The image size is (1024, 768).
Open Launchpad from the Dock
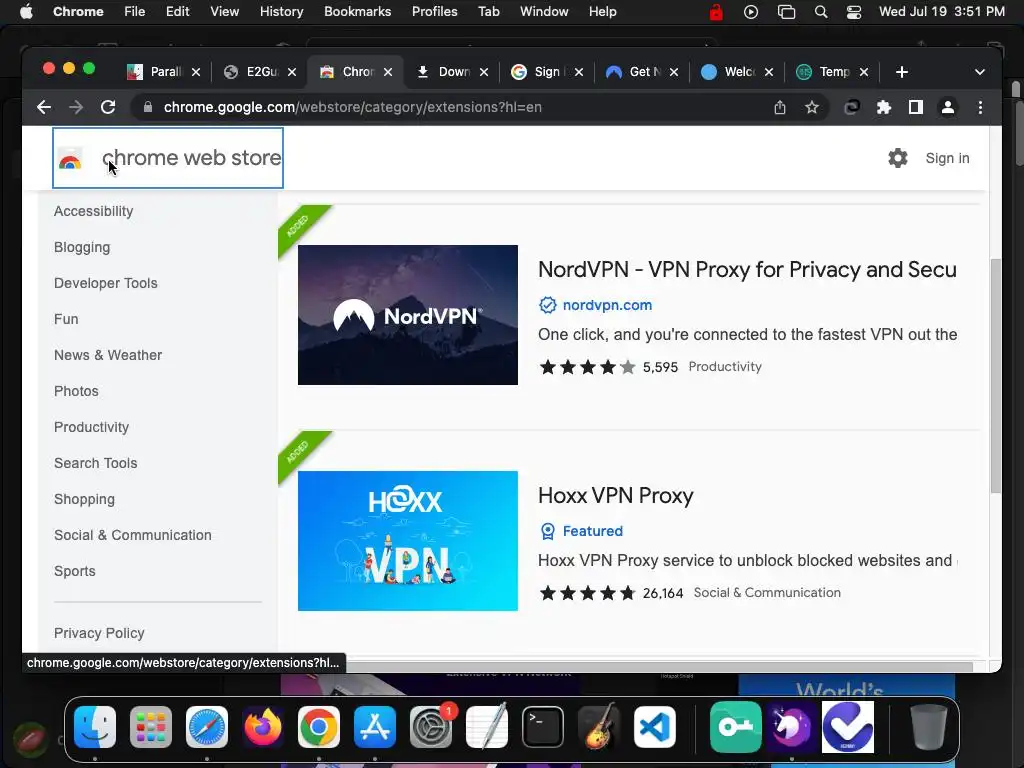click(151, 727)
